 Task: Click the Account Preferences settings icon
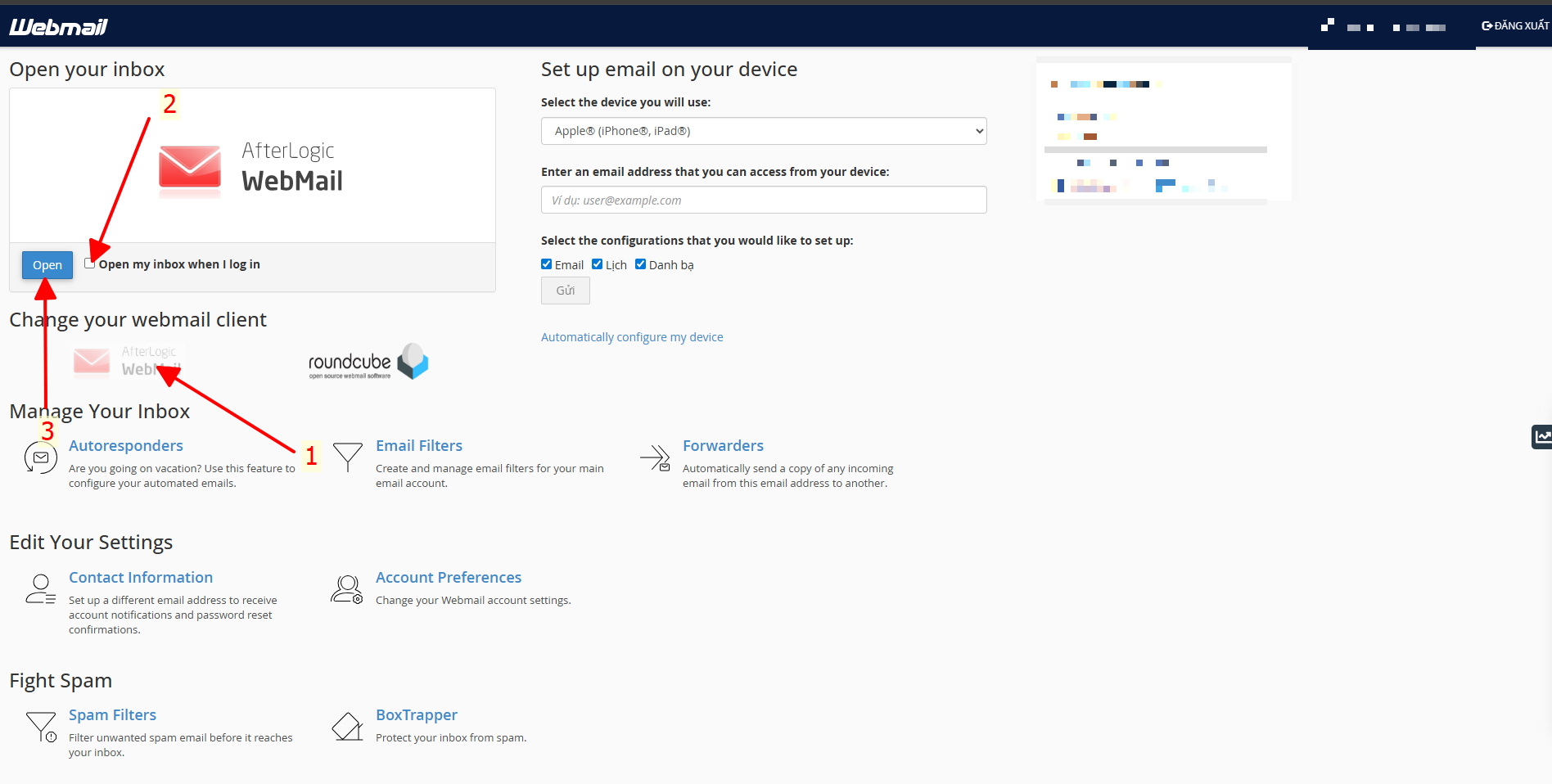click(346, 588)
